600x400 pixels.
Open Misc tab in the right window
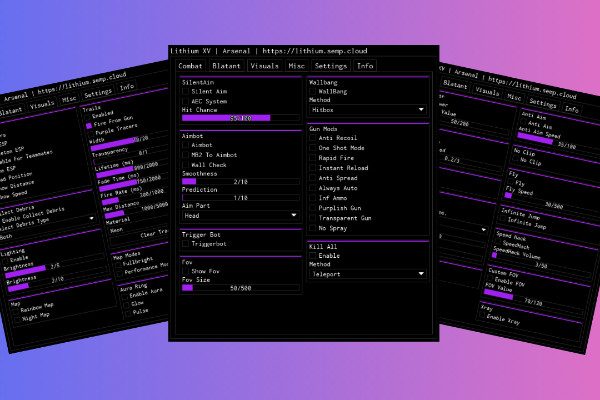[x=514, y=97]
